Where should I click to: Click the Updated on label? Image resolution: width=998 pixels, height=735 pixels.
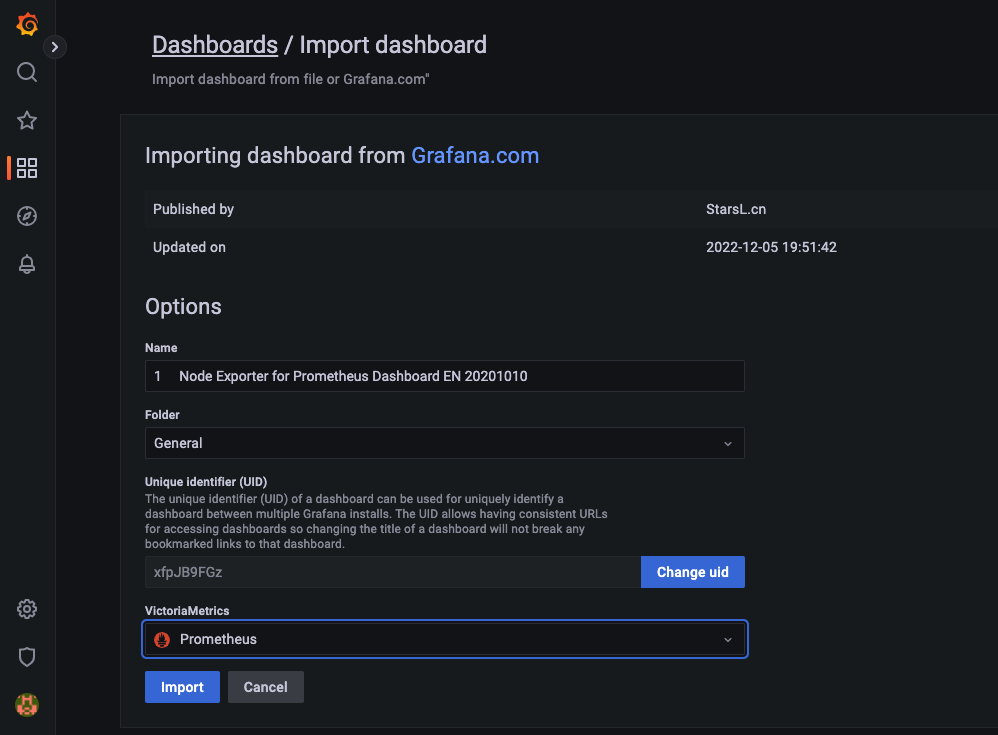click(189, 248)
